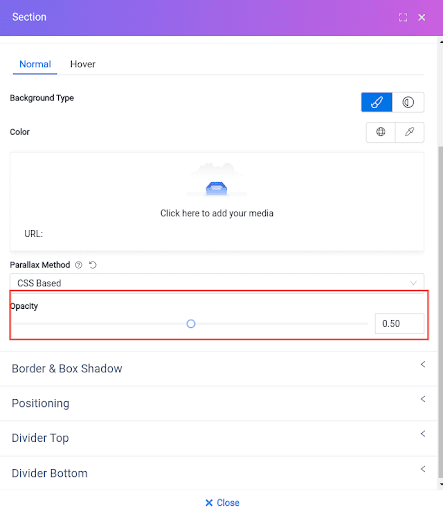The height and width of the screenshot is (512, 443).
Task: Select the classic brush background type
Action: pyautogui.click(x=377, y=102)
